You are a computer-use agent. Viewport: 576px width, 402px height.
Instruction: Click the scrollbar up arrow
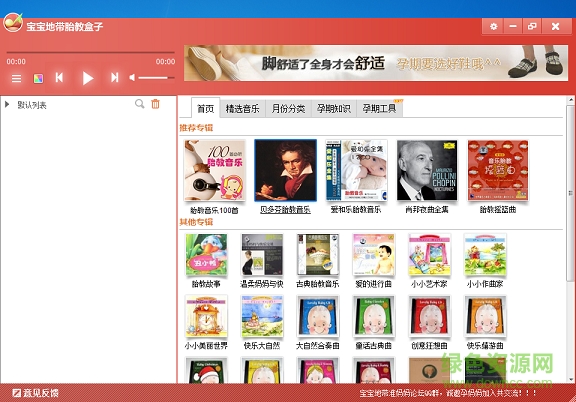coord(570,100)
